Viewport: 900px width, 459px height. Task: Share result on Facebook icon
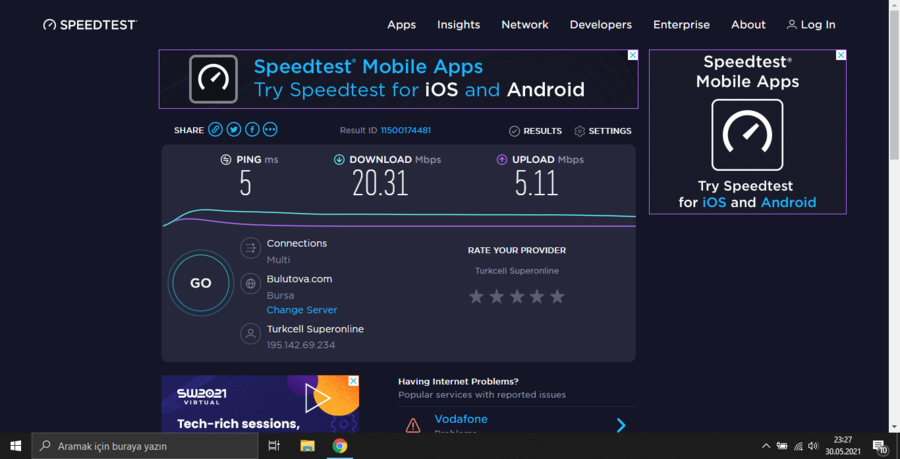point(252,130)
